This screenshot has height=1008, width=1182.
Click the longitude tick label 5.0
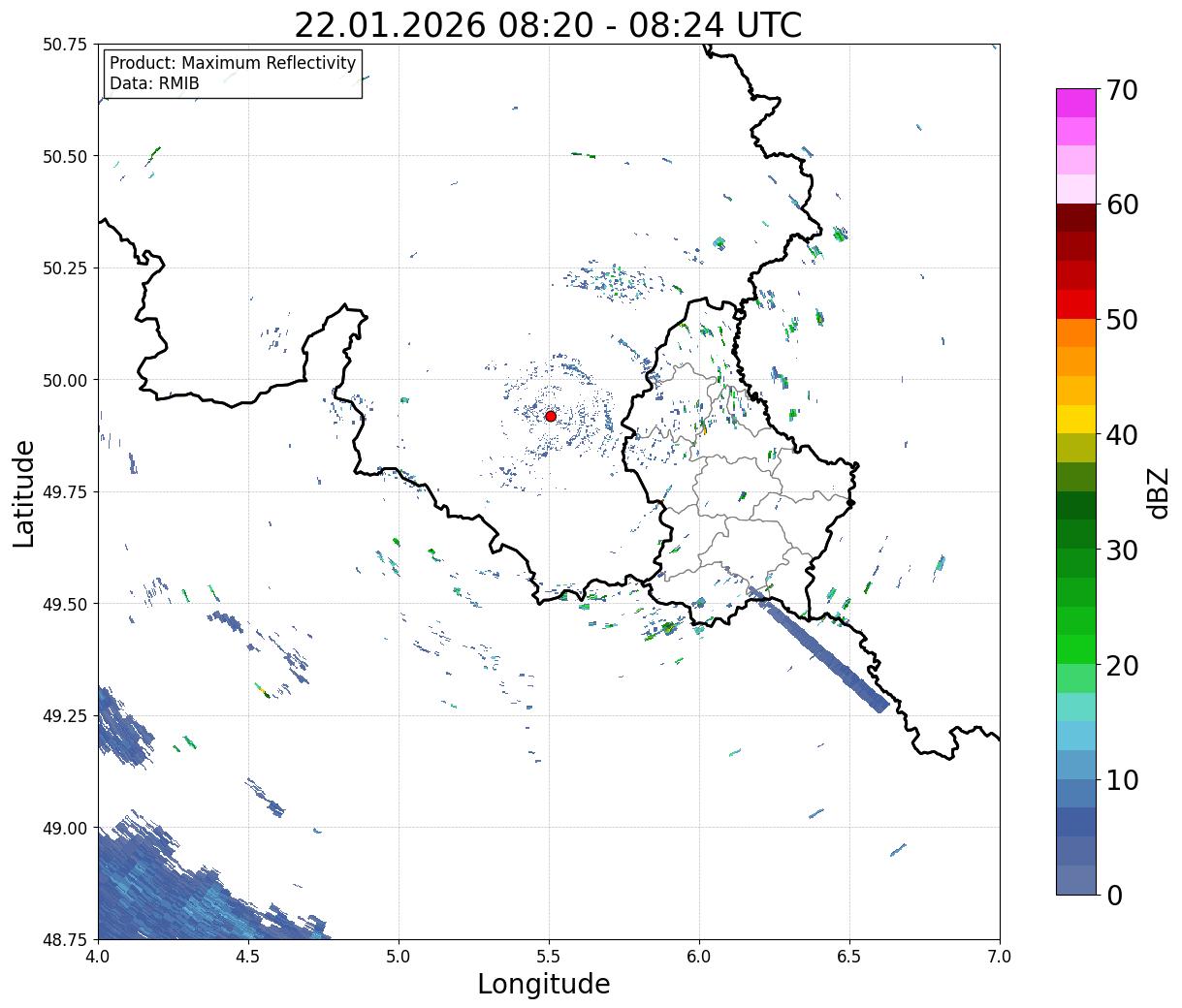(399, 957)
